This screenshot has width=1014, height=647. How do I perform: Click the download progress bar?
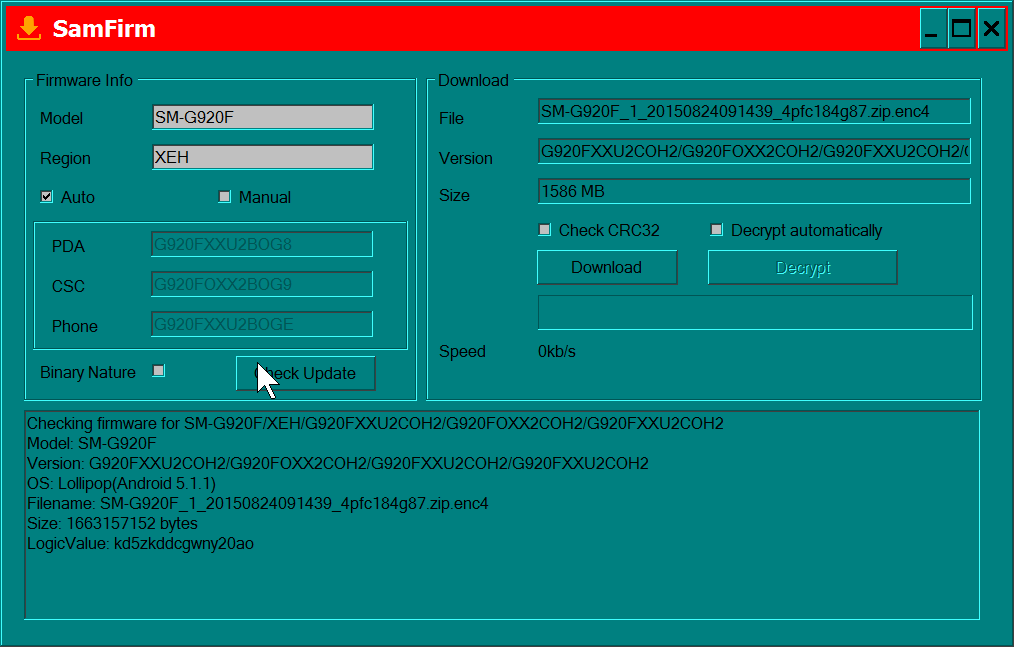coord(755,313)
